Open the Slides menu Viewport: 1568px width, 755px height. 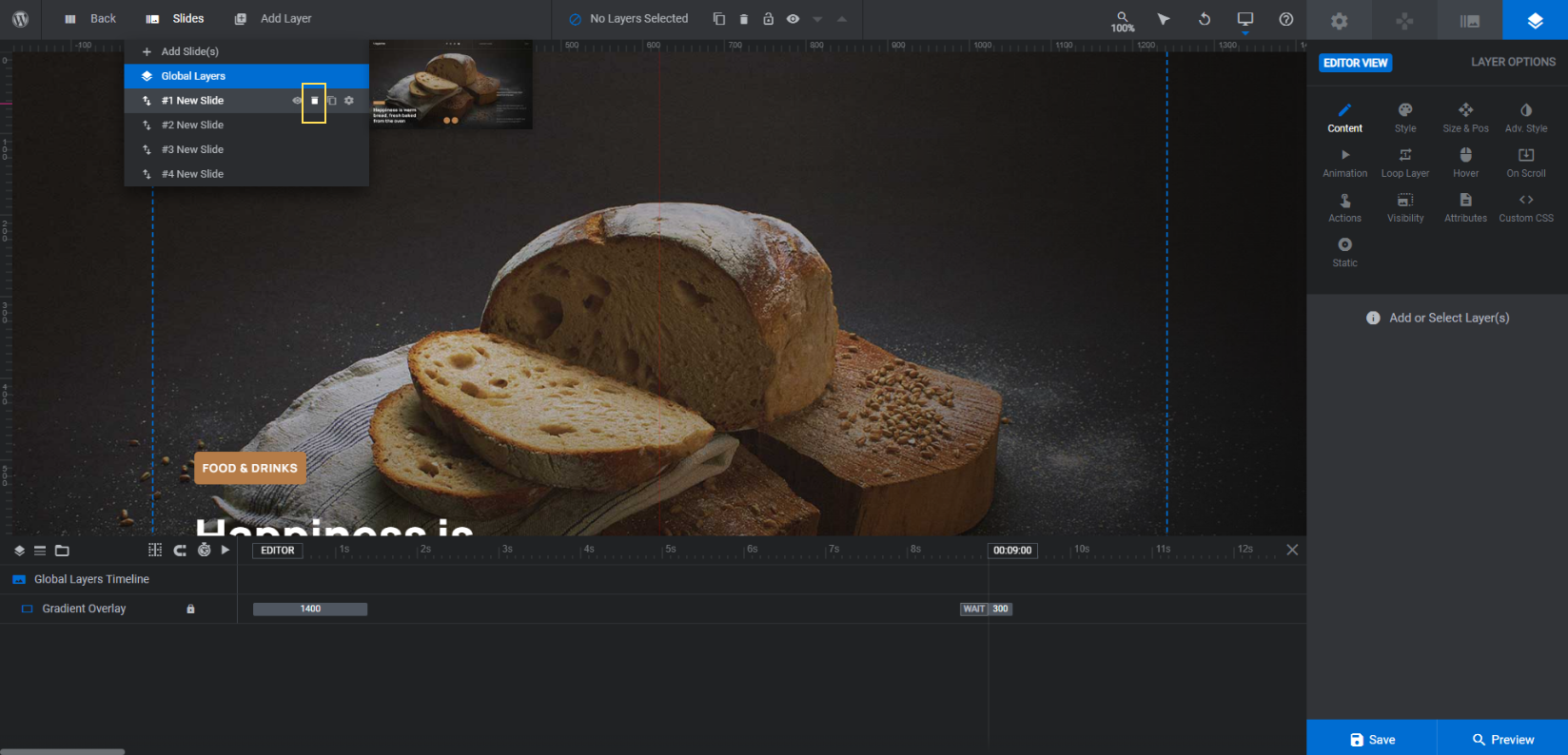pyautogui.click(x=175, y=19)
